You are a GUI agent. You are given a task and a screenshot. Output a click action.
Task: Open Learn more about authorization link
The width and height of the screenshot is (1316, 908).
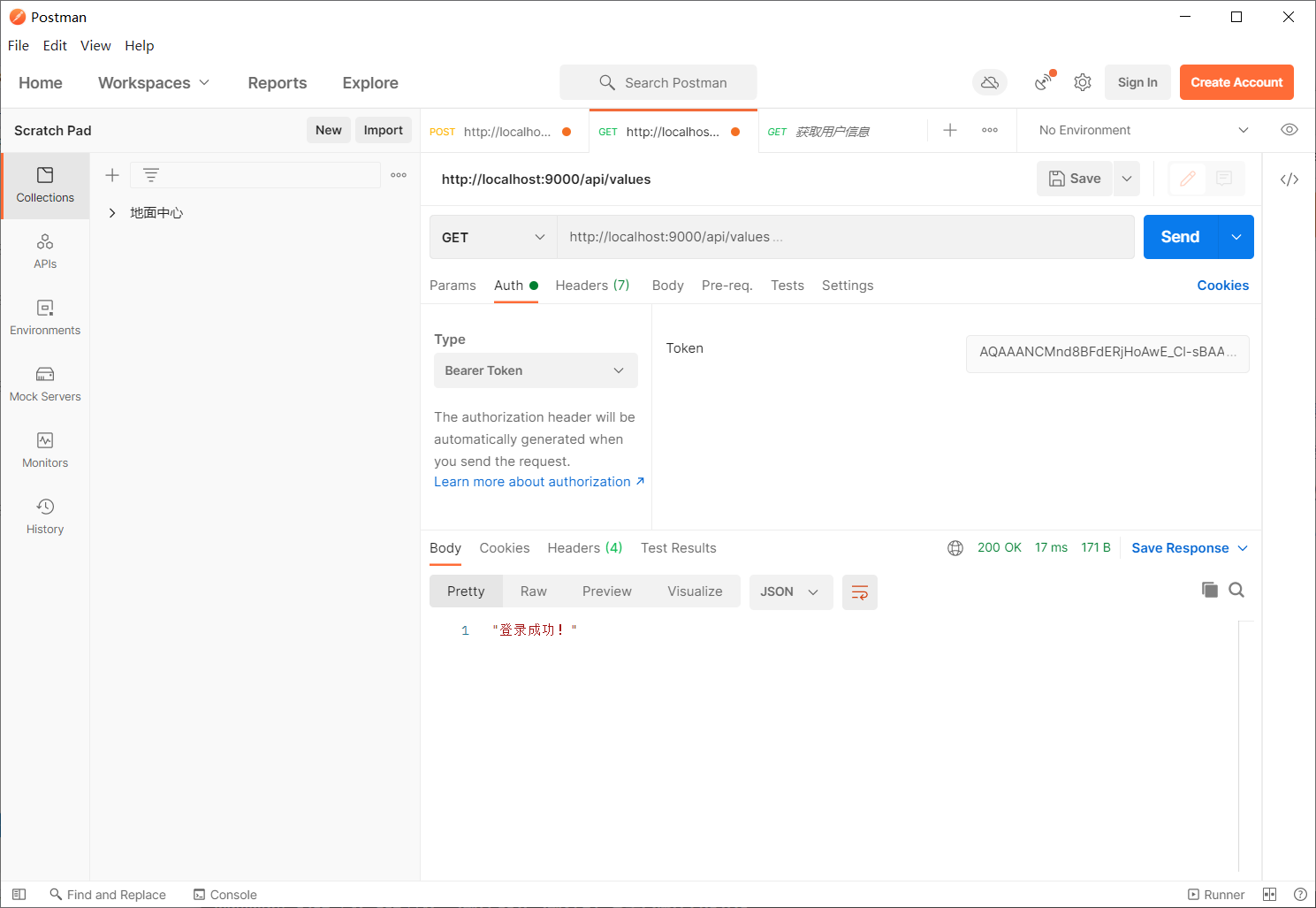[x=539, y=482]
